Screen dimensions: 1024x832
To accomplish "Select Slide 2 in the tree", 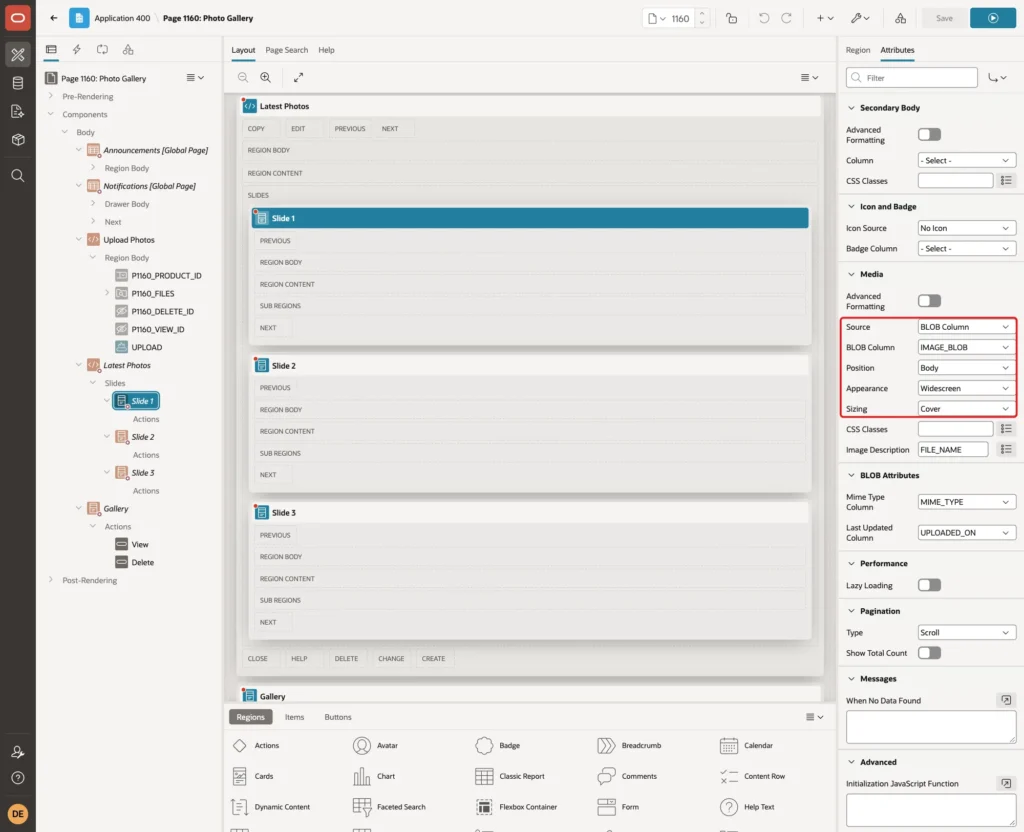I will coord(143,437).
